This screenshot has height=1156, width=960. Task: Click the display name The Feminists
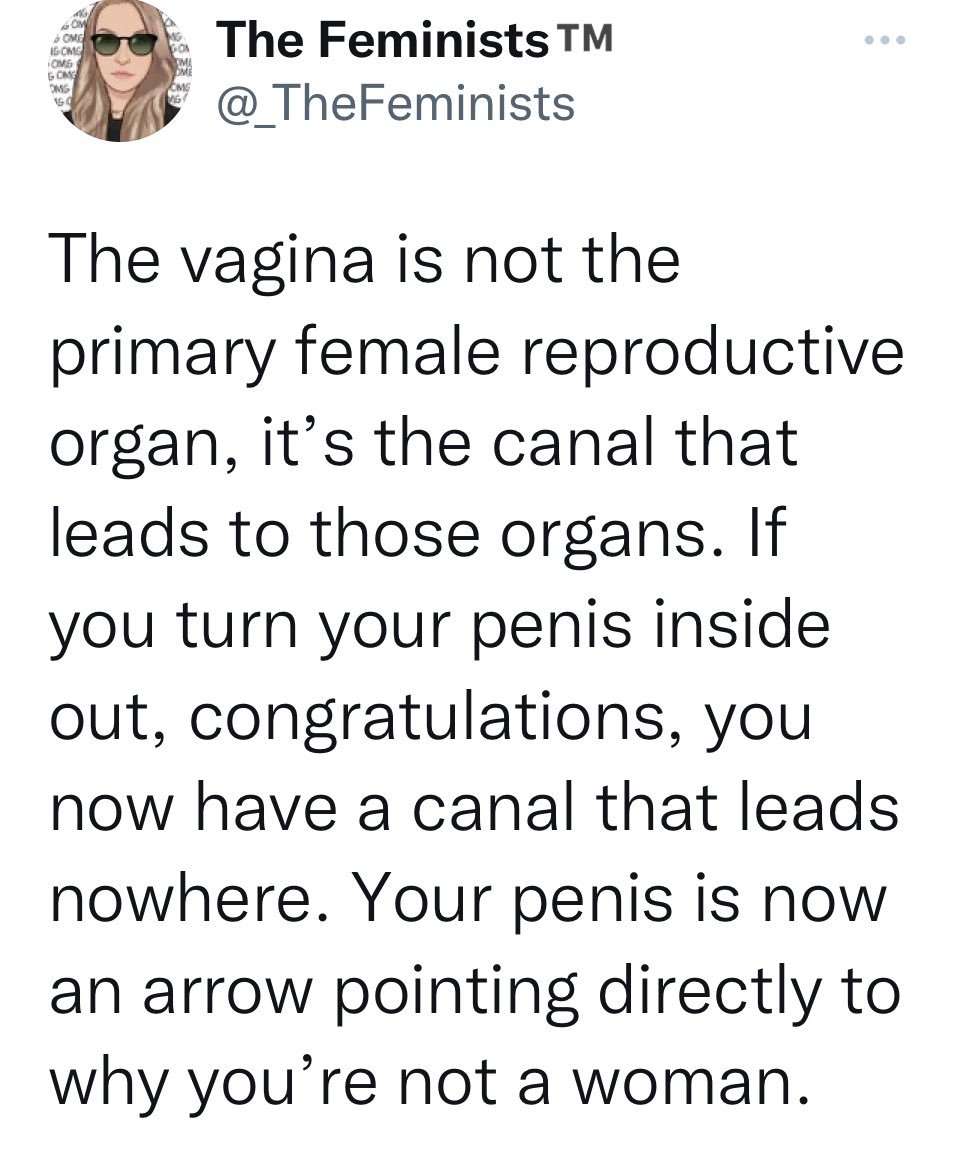click(x=382, y=40)
